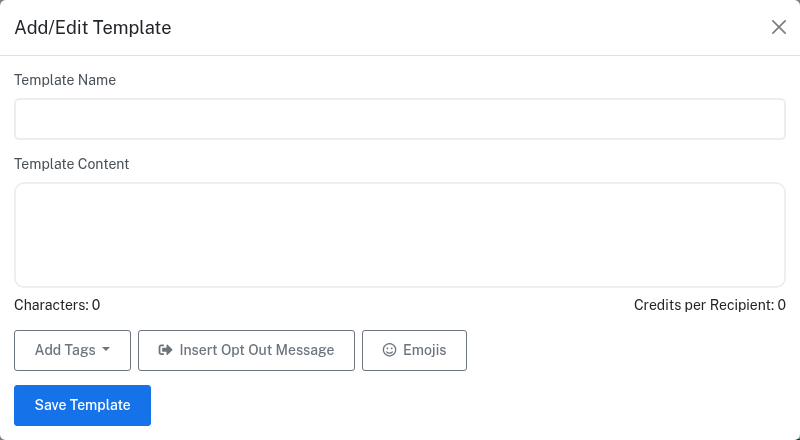
Task: Save the template
Action: coord(82,405)
